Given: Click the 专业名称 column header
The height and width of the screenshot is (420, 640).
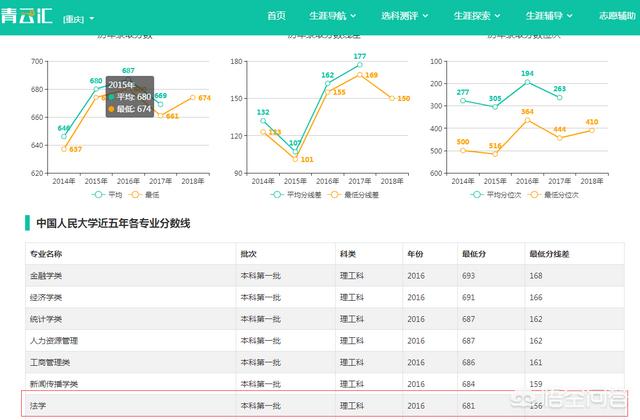Looking at the screenshot, I should coord(46,254).
